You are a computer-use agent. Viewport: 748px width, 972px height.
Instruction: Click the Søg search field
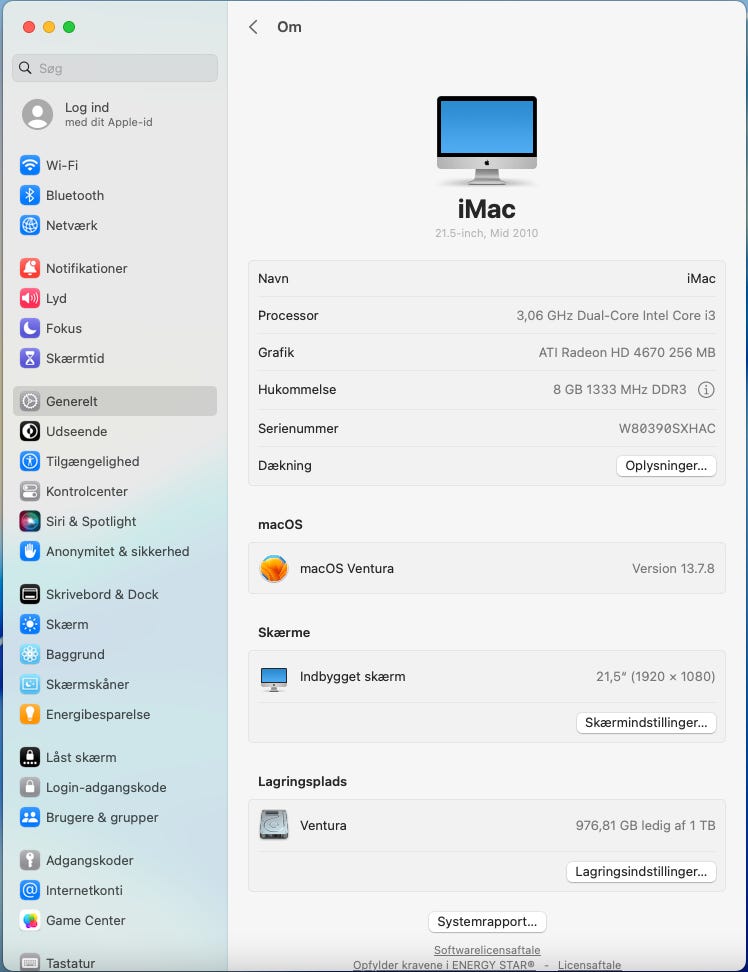(x=115, y=68)
